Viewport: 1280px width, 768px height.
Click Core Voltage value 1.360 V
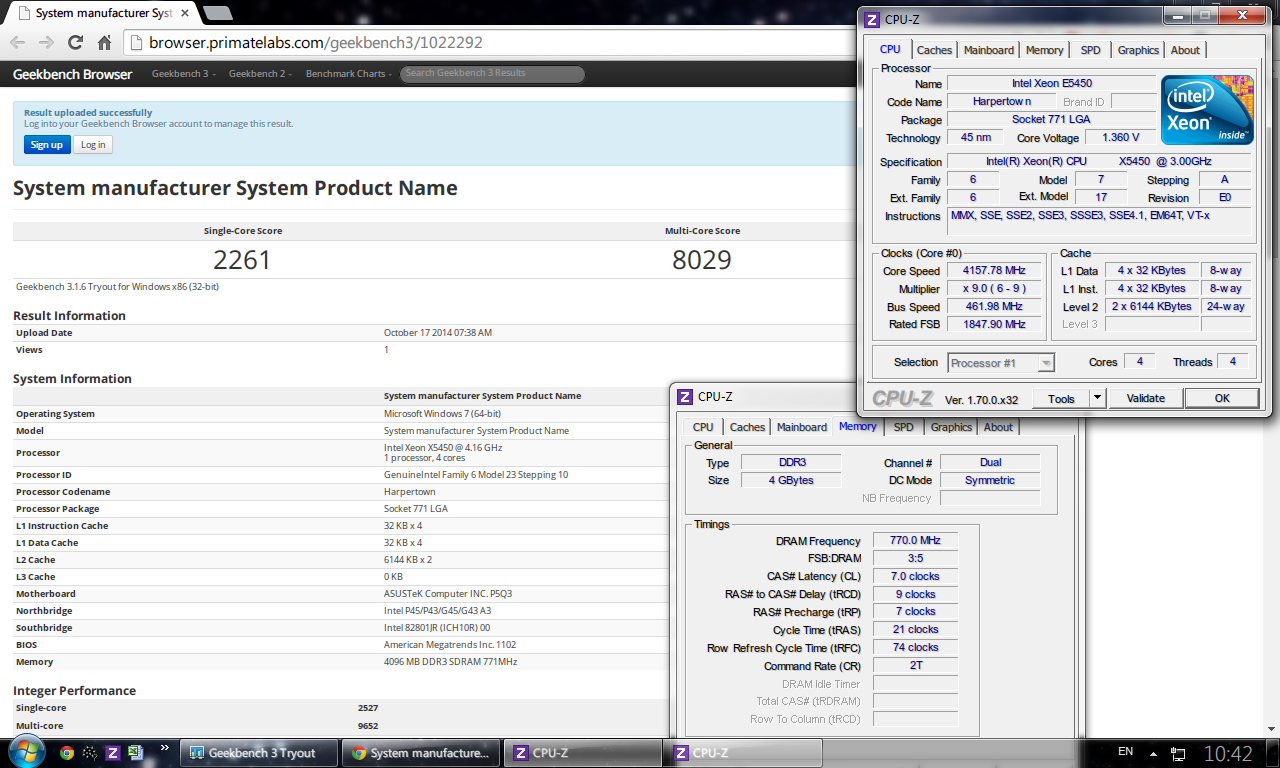(1120, 138)
